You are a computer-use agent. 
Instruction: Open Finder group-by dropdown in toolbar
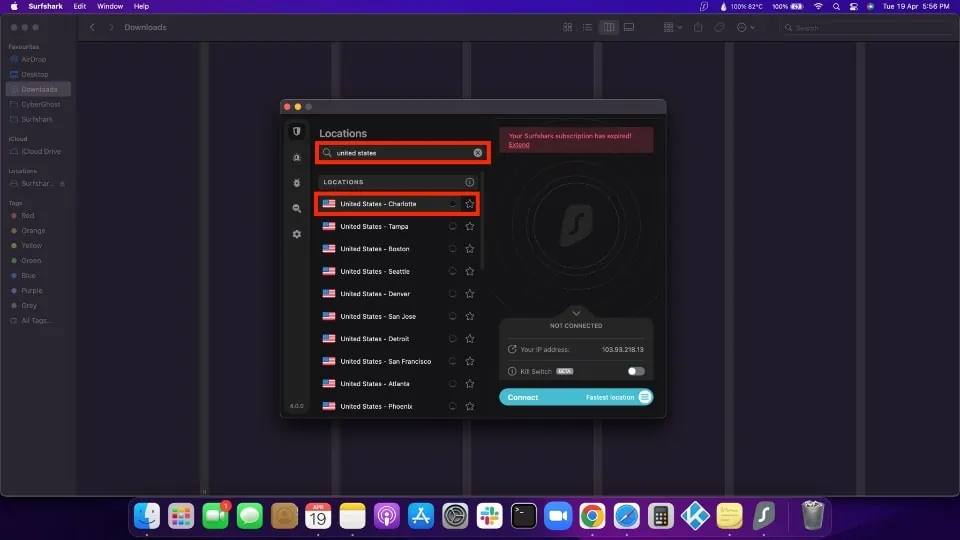pos(672,28)
